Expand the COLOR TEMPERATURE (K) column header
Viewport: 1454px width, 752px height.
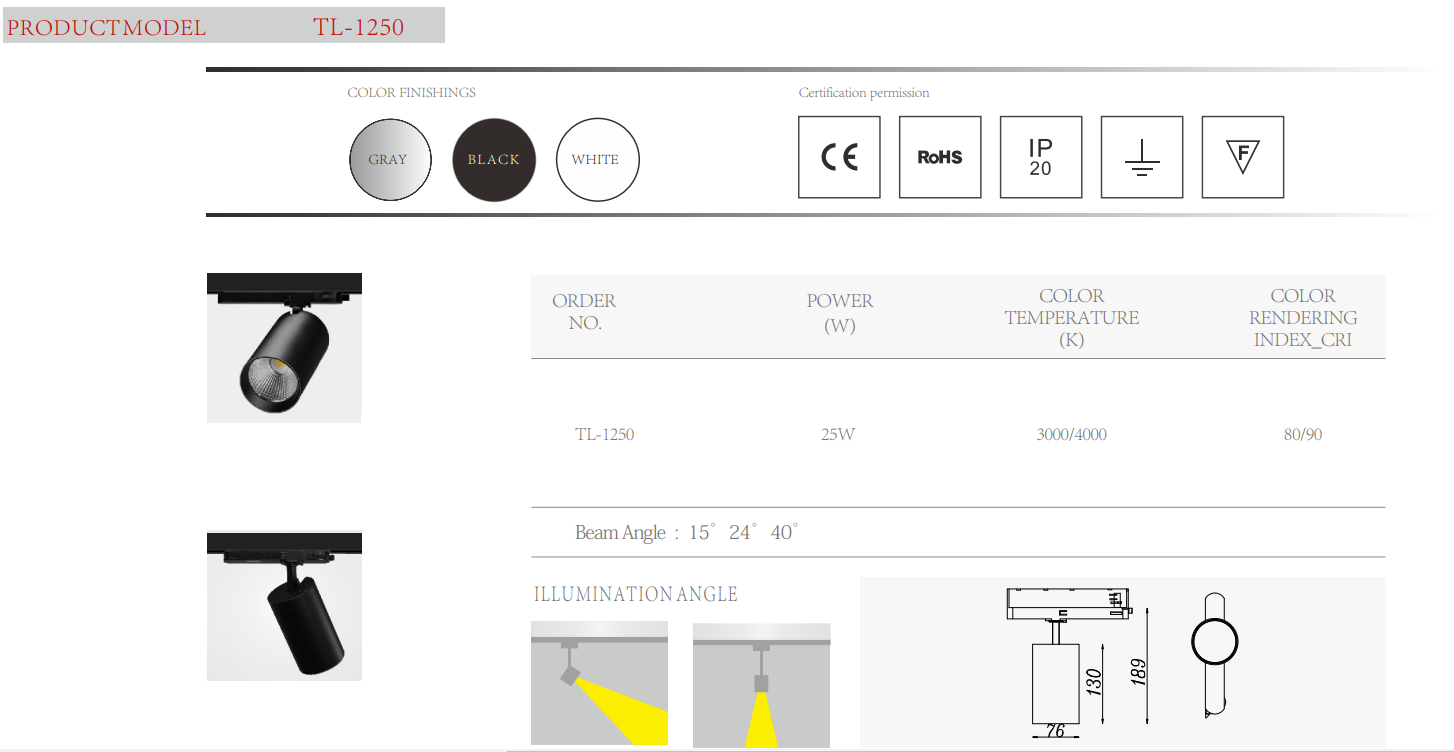(1072, 317)
